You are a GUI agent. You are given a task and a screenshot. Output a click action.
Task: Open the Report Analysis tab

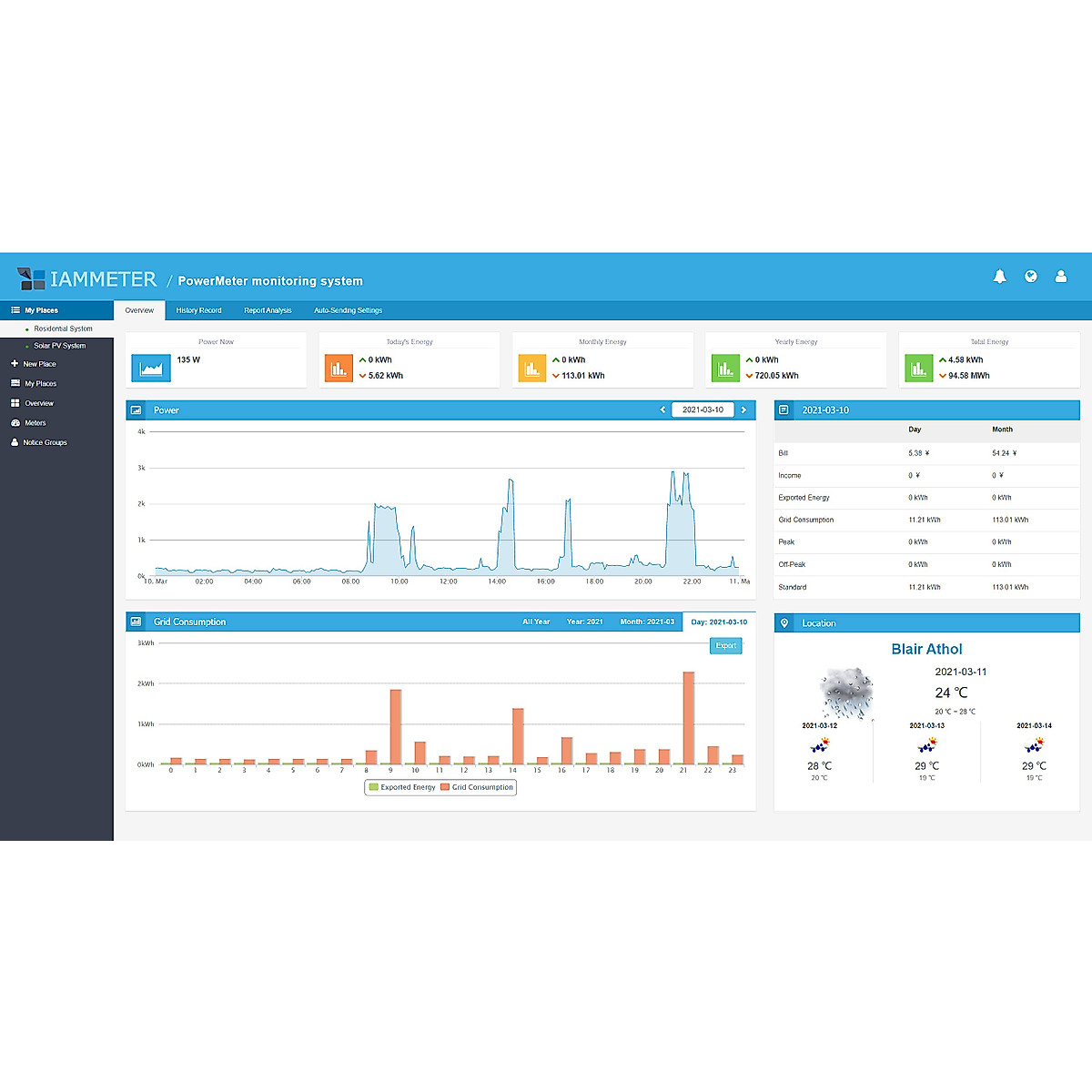(267, 310)
